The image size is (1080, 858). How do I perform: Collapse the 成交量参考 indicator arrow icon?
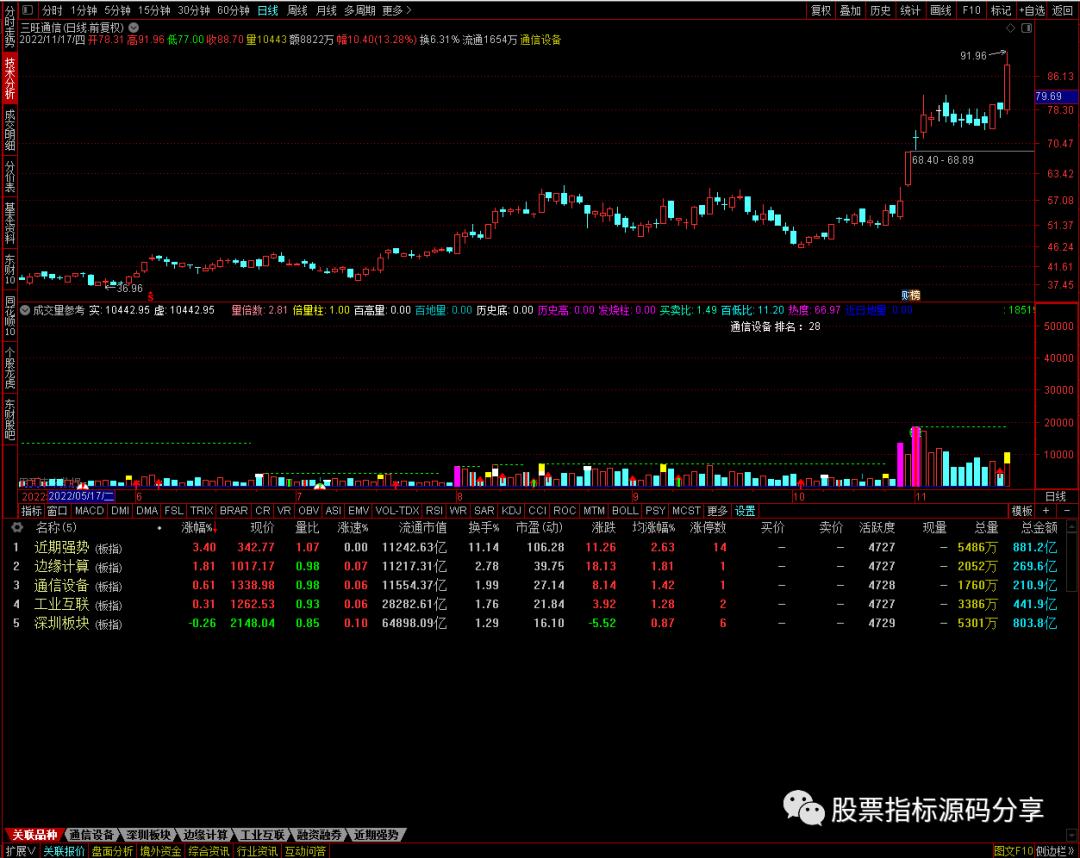[x=25, y=311]
